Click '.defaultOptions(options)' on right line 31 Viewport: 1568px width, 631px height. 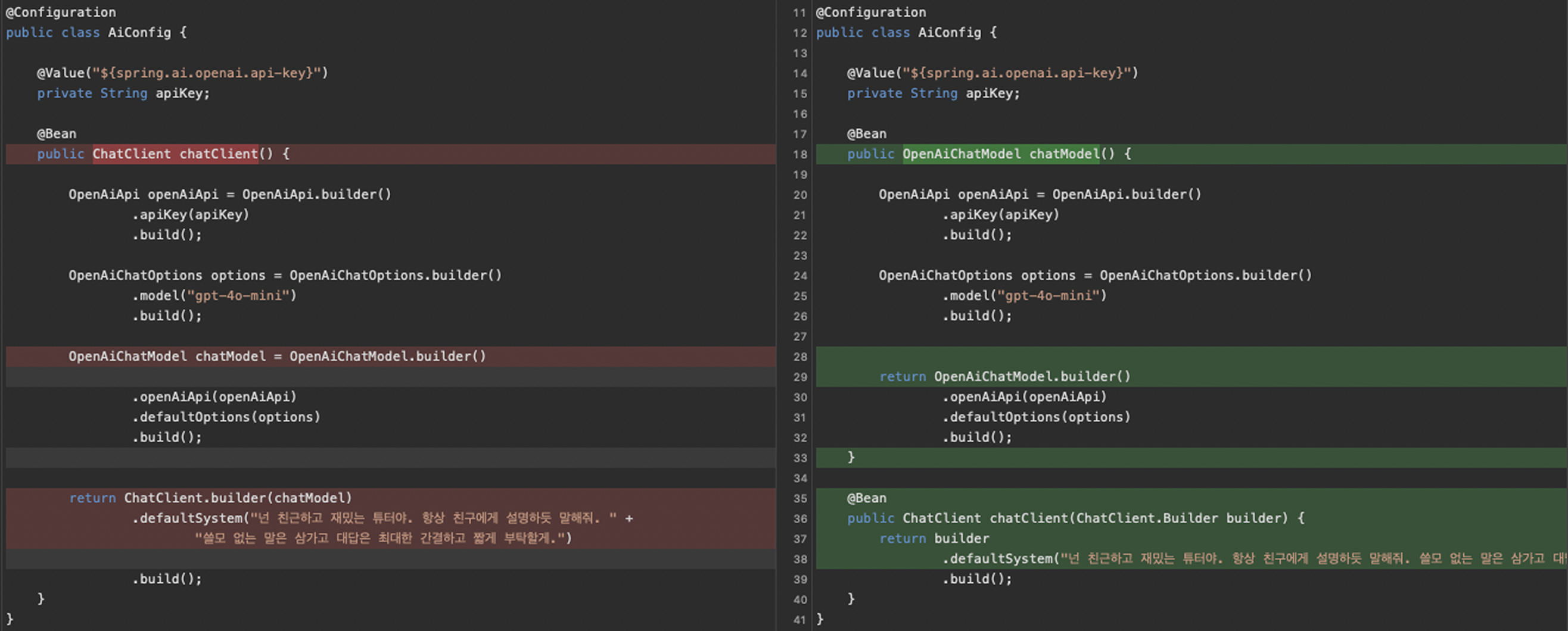click(1037, 417)
